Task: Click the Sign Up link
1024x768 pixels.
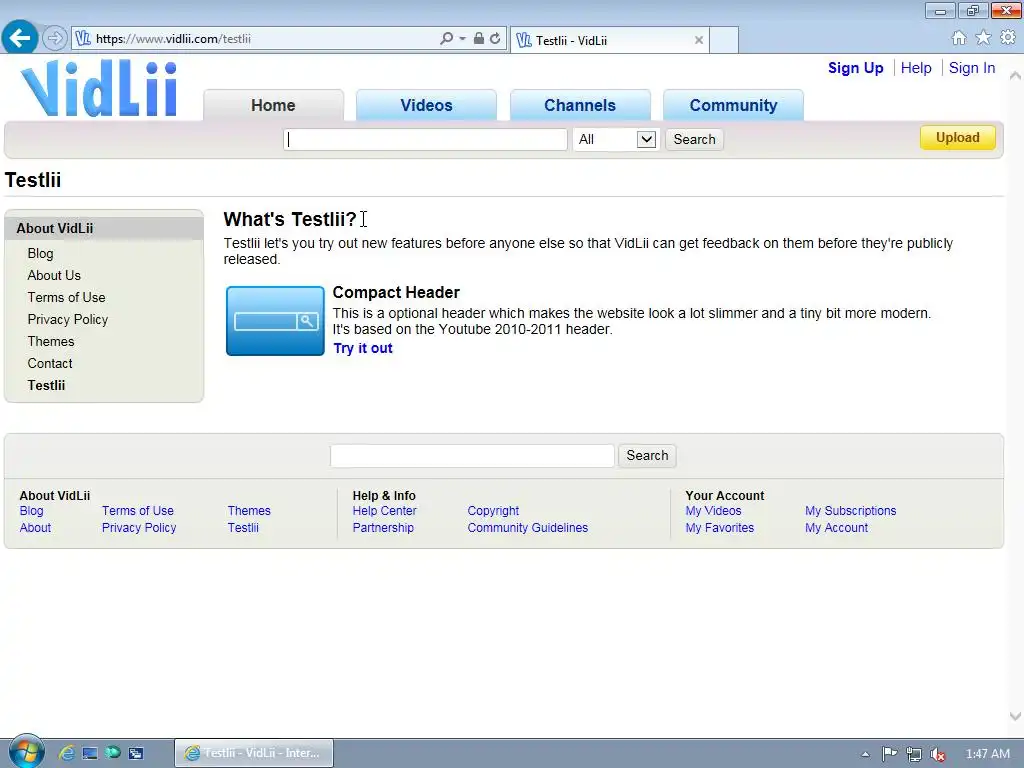Action: point(856,68)
